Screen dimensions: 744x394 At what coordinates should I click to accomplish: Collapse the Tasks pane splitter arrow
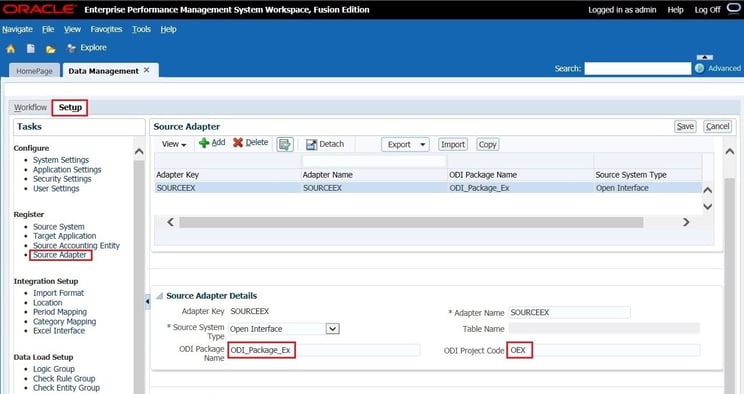coord(148,301)
